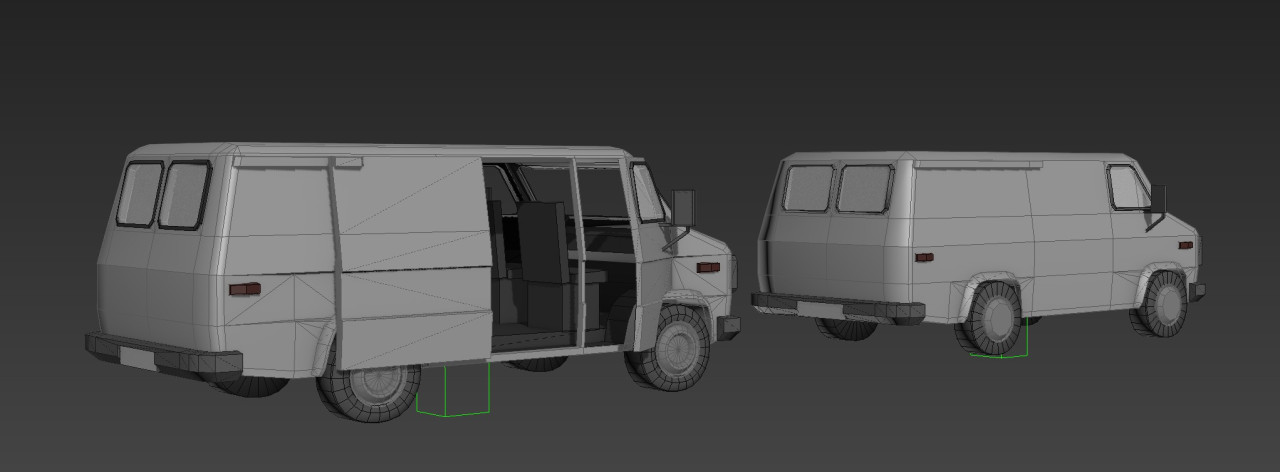Select the right van's rear wheel

(988, 317)
